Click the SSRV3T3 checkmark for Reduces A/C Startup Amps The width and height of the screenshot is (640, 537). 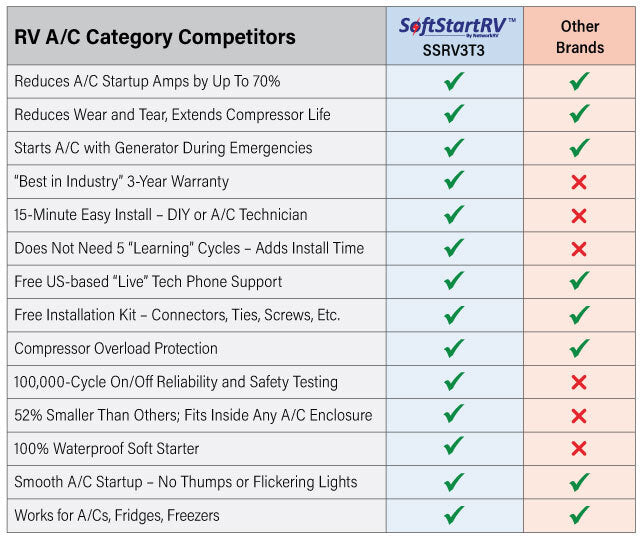[454, 81]
